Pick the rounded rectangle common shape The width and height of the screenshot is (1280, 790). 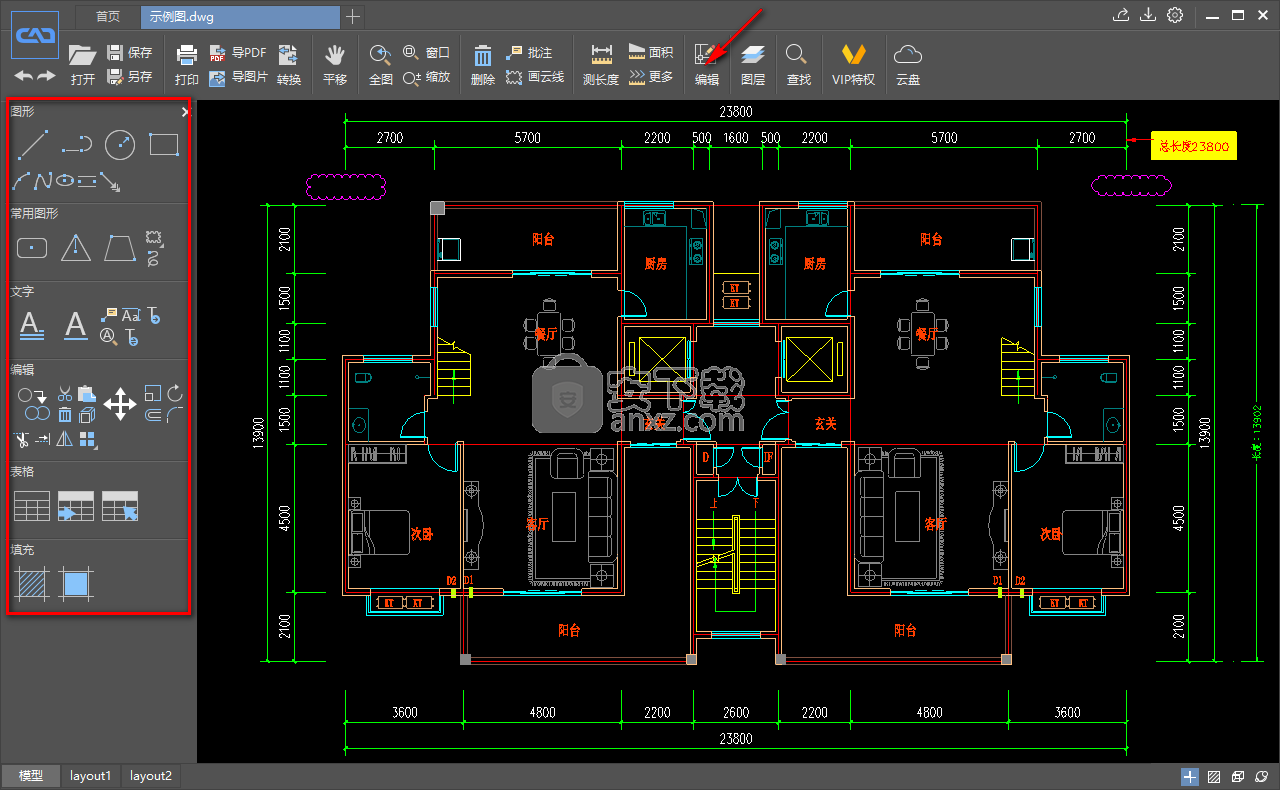[x=32, y=247]
